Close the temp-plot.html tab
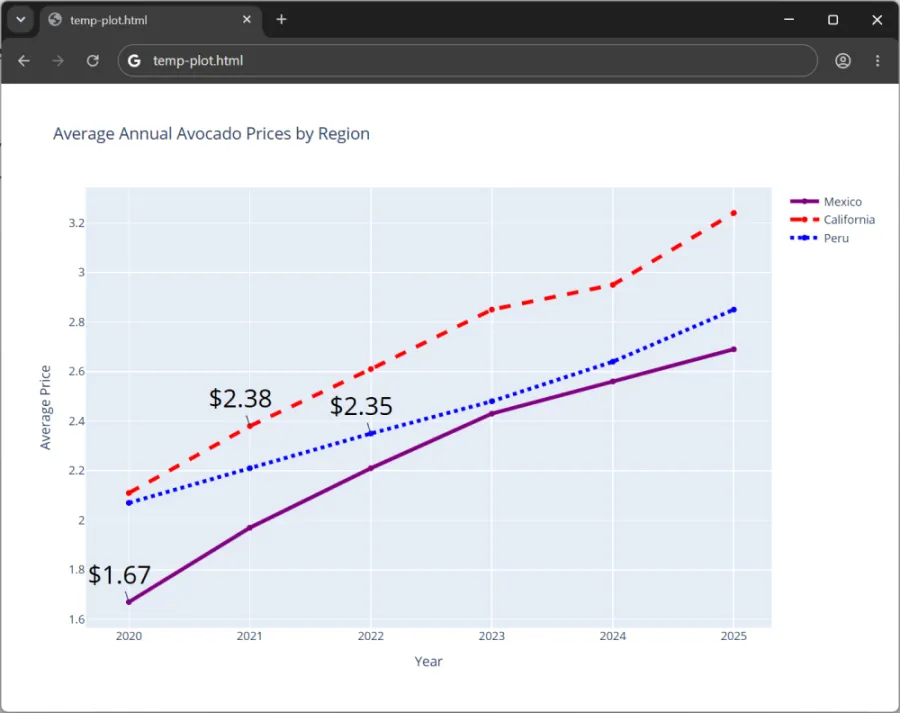 pos(247,20)
